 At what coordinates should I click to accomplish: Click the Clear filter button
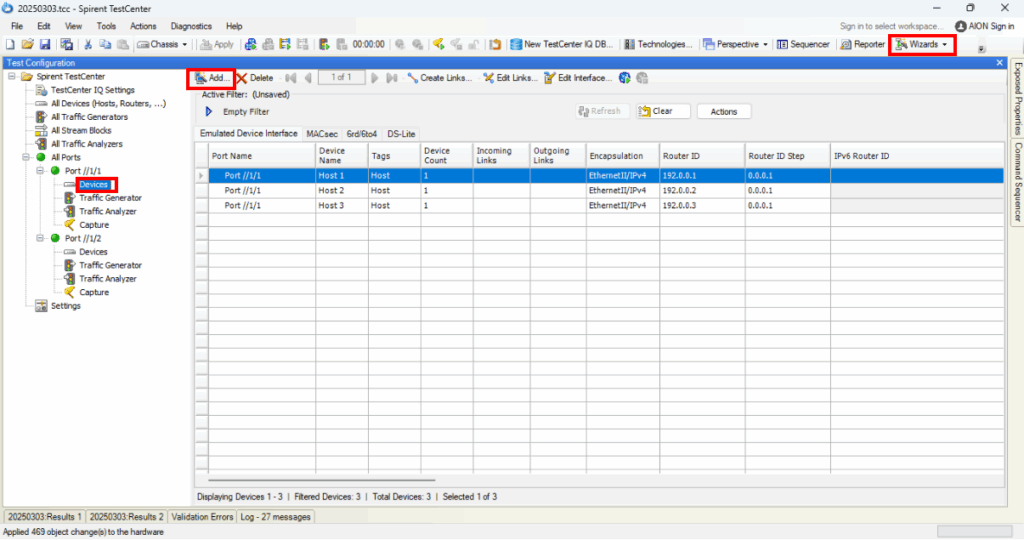coord(663,112)
